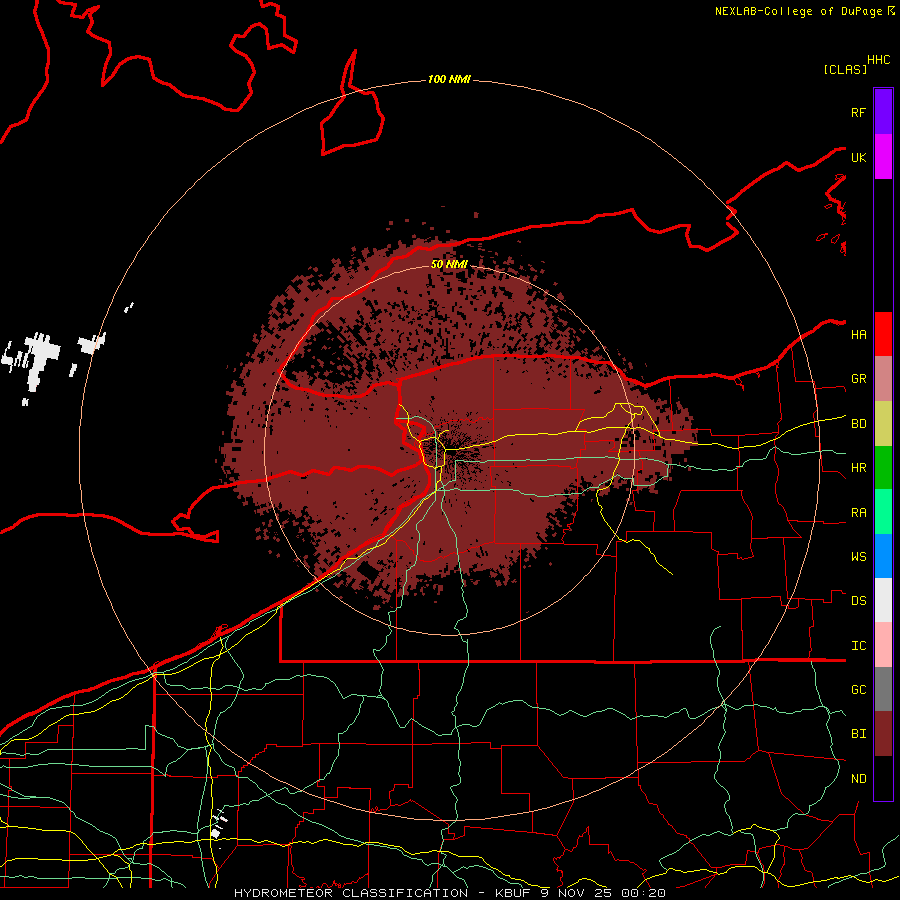The image size is (900, 900).
Task: Click the DS legend label
Action: pyautogui.click(x=858, y=601)
